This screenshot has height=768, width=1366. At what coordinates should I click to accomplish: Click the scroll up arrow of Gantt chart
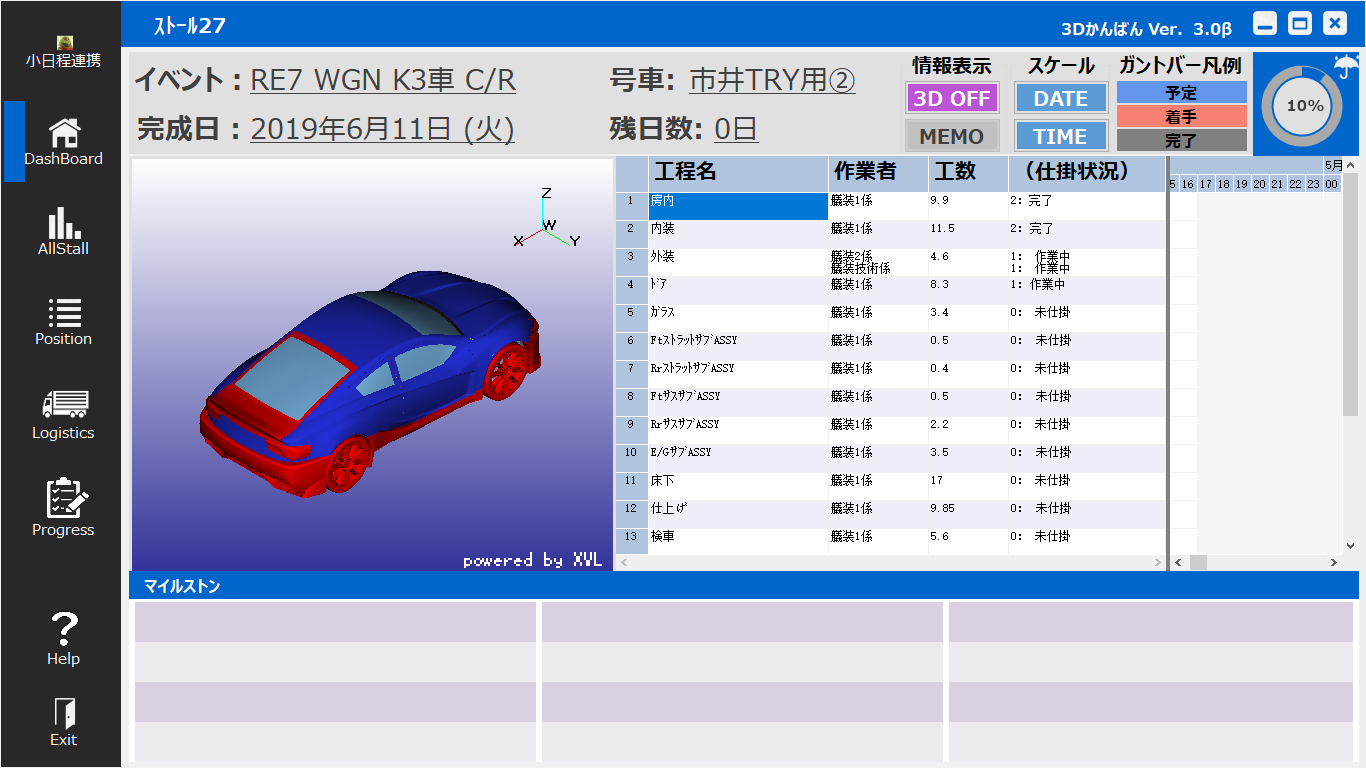(x=1350, y=166)
